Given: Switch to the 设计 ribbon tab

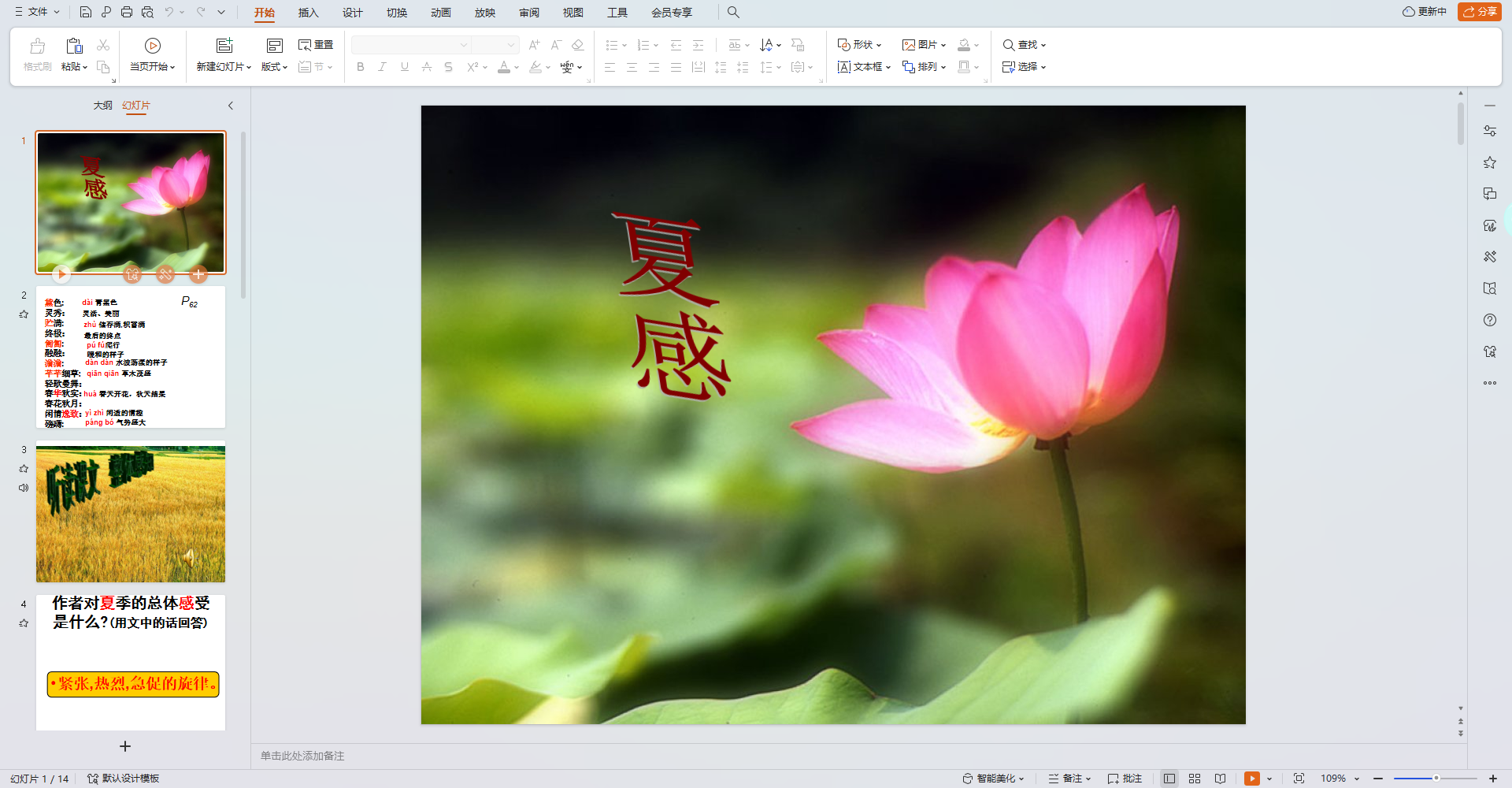Looking at the screenshot, I should click(x=353, y=13).
